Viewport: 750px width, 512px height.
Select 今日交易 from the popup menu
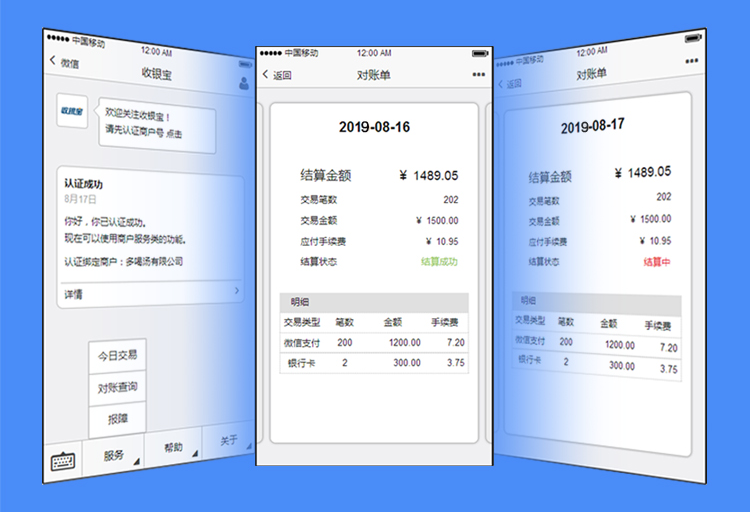(117, 355)
